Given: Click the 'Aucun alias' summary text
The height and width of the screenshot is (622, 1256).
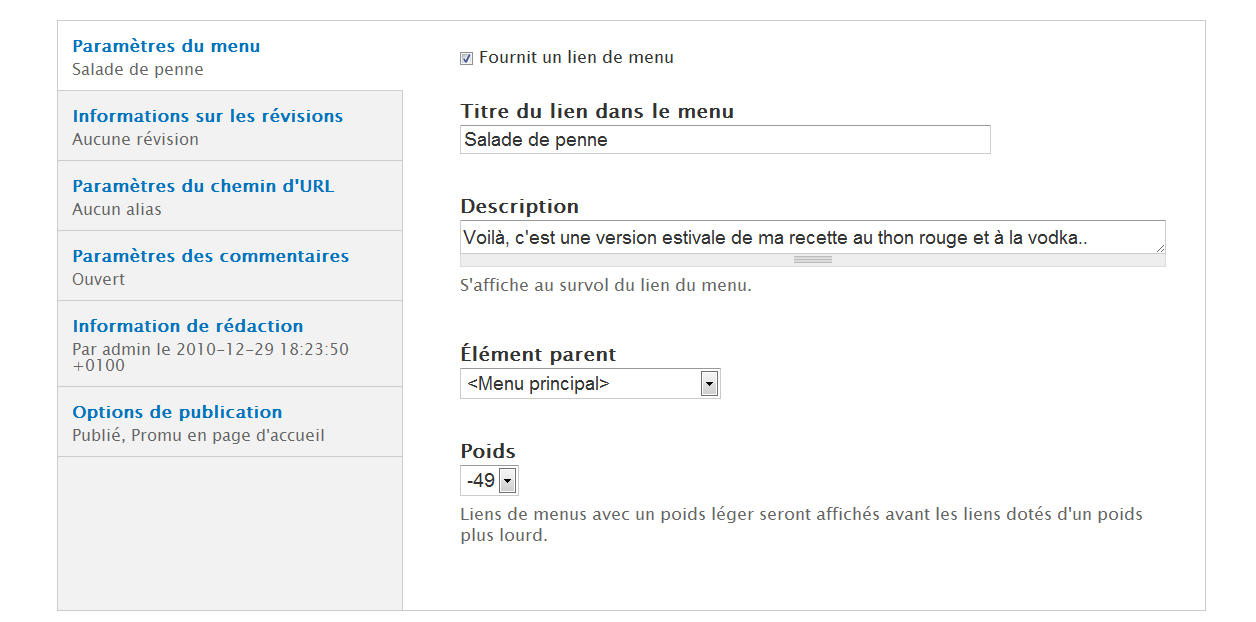Looking at the screenshot, I should tap(117, 210).
